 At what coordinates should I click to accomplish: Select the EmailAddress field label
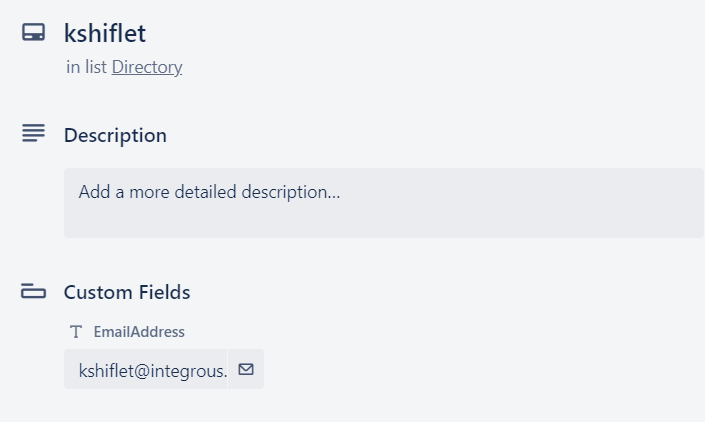click(x=139, y=332)
